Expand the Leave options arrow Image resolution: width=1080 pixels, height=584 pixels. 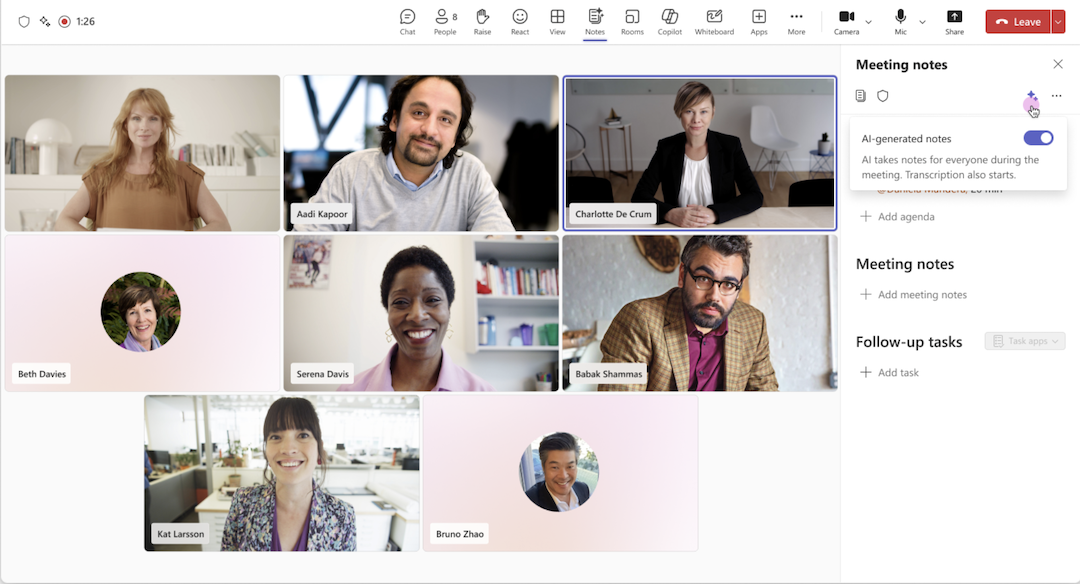[x=1059, y=21]
